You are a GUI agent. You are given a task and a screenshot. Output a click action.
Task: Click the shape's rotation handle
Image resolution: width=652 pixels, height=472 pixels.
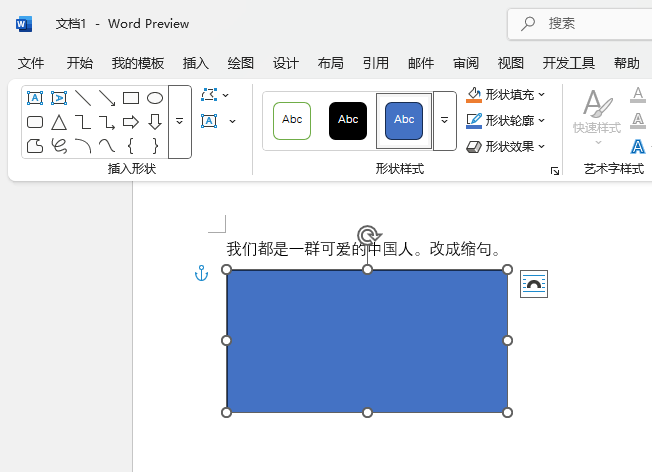coord(368,235)
